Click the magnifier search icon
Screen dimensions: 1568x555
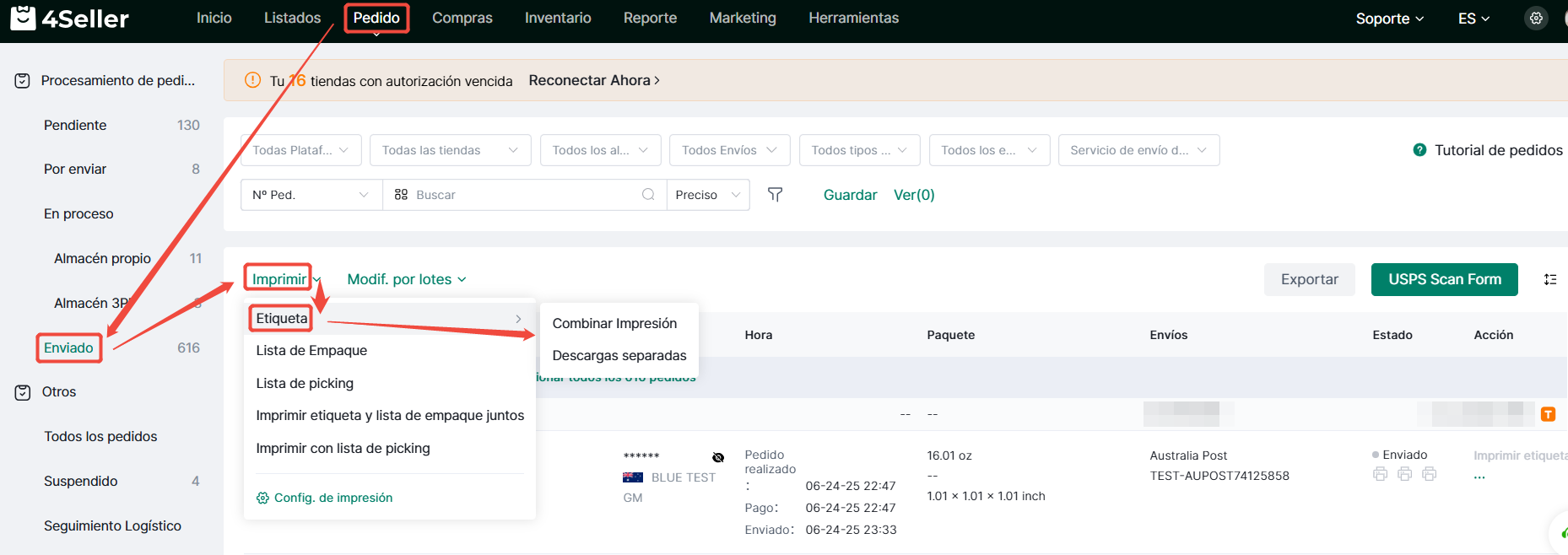(648, 195)
